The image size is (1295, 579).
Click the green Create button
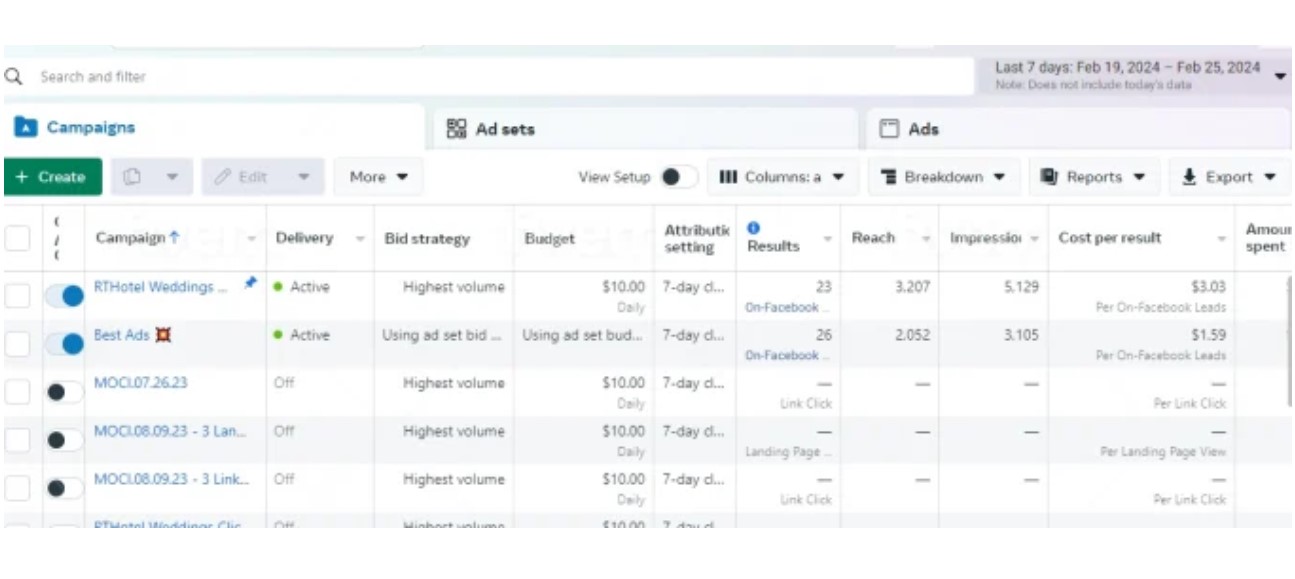(52, 177)
